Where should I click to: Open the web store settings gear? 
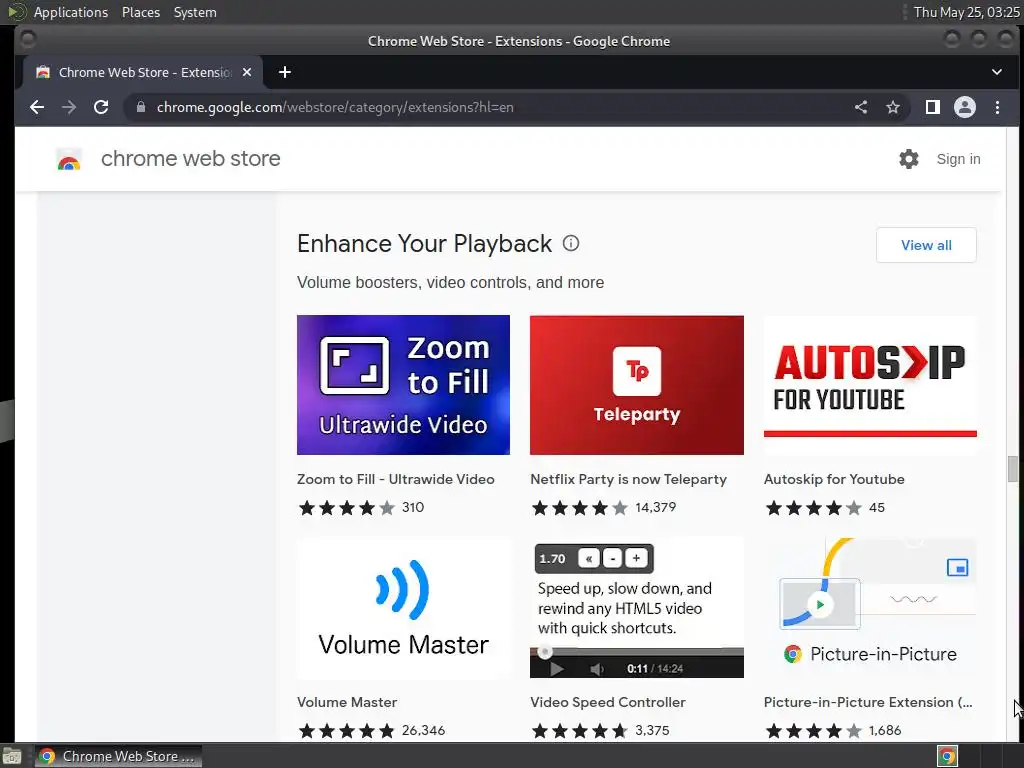[x=908, y=159]
